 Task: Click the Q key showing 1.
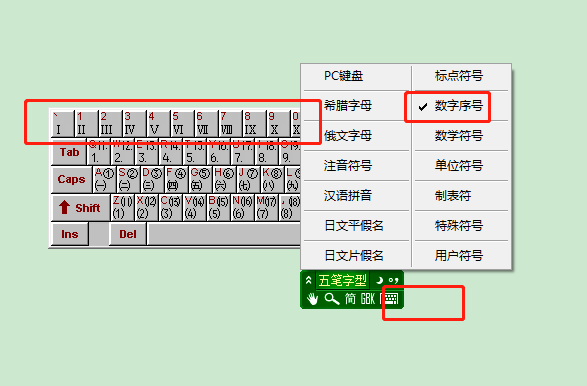(99, 152)
